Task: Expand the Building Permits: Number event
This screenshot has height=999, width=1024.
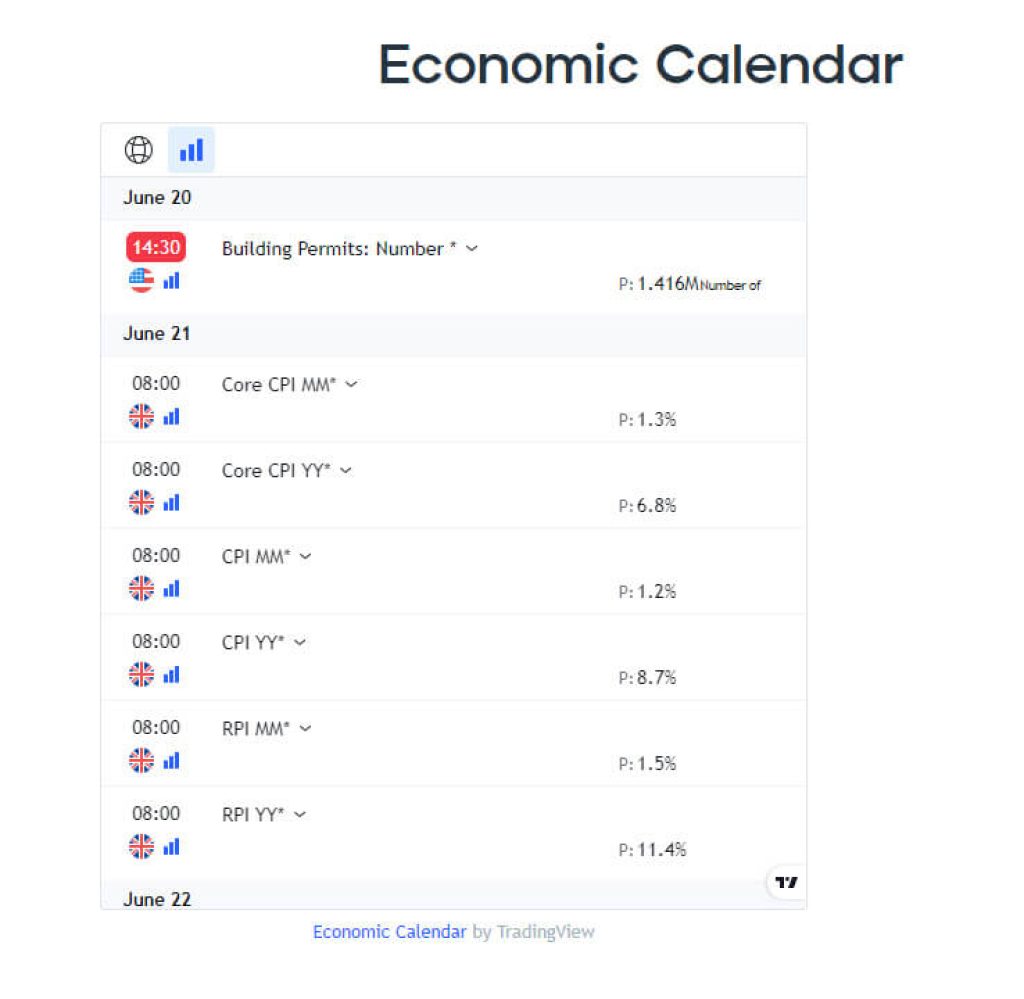Action: pyautogui.click(x=472, y=249)
